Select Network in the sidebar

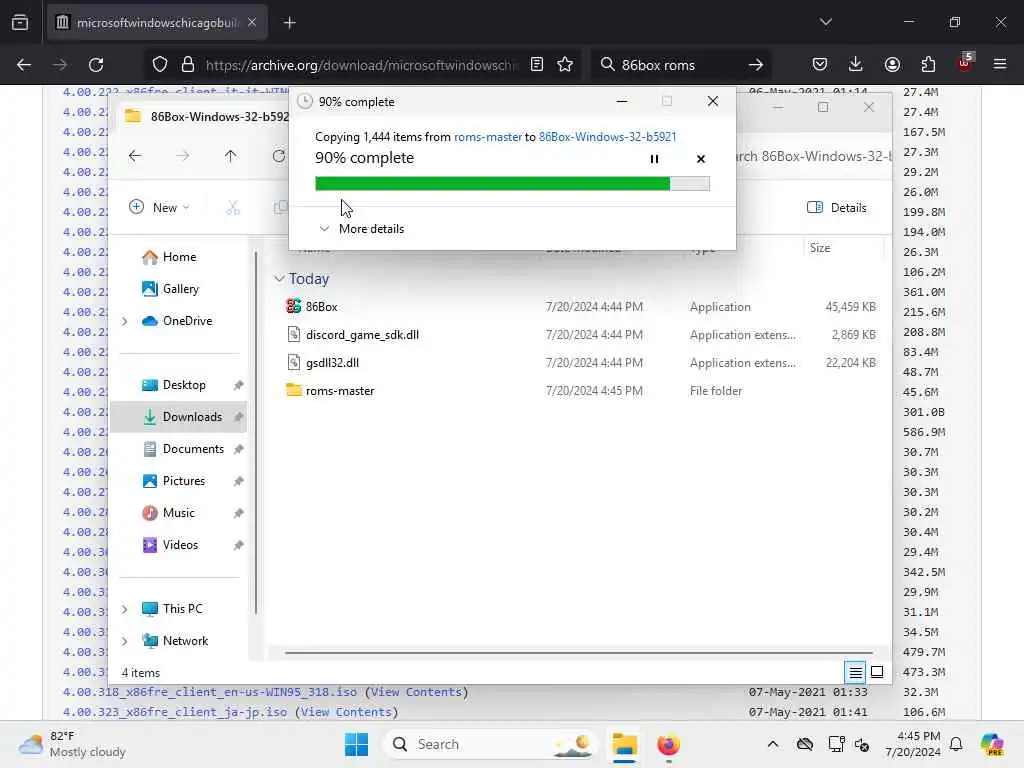(x=185, y=641)
